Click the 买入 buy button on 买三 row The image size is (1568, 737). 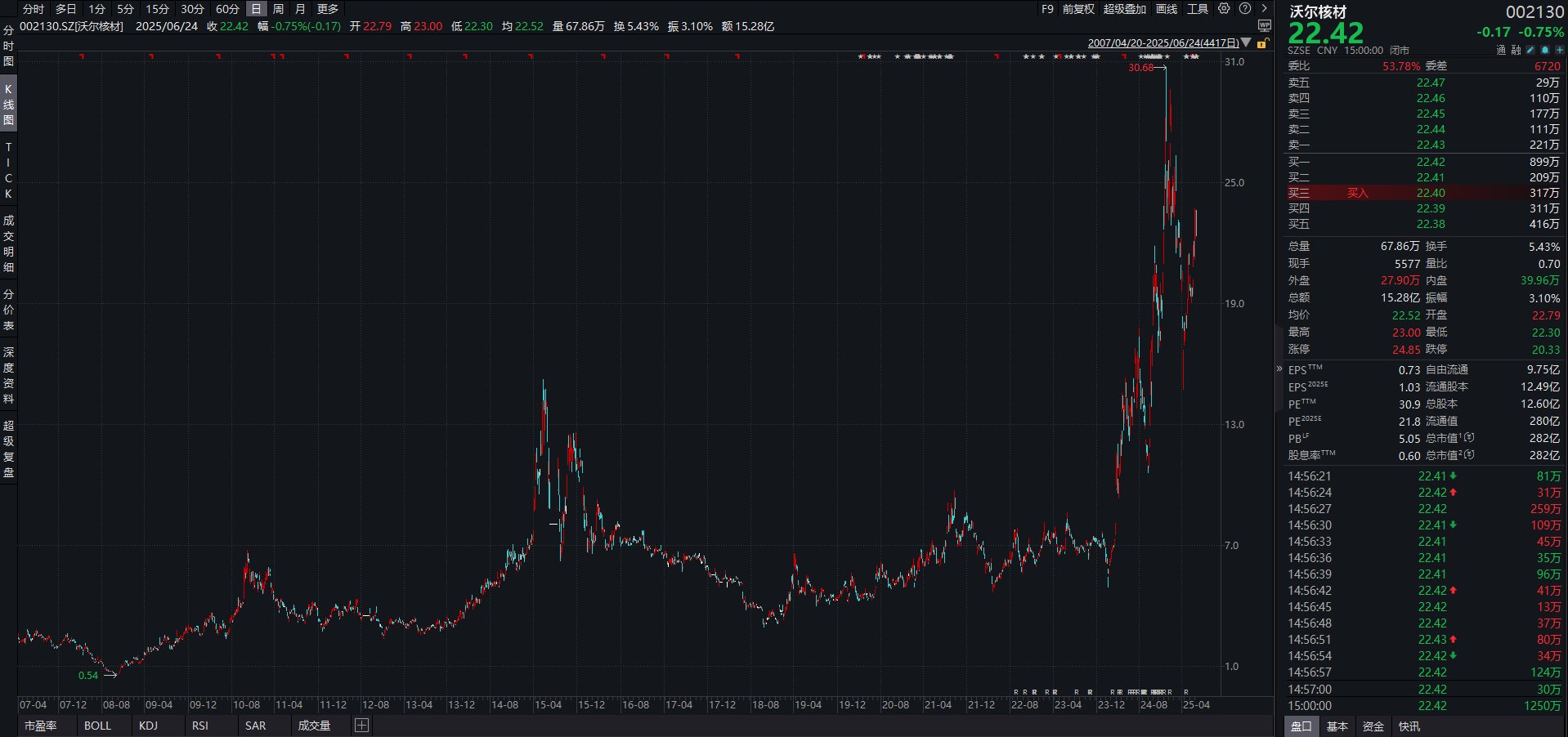(1359, 193)
